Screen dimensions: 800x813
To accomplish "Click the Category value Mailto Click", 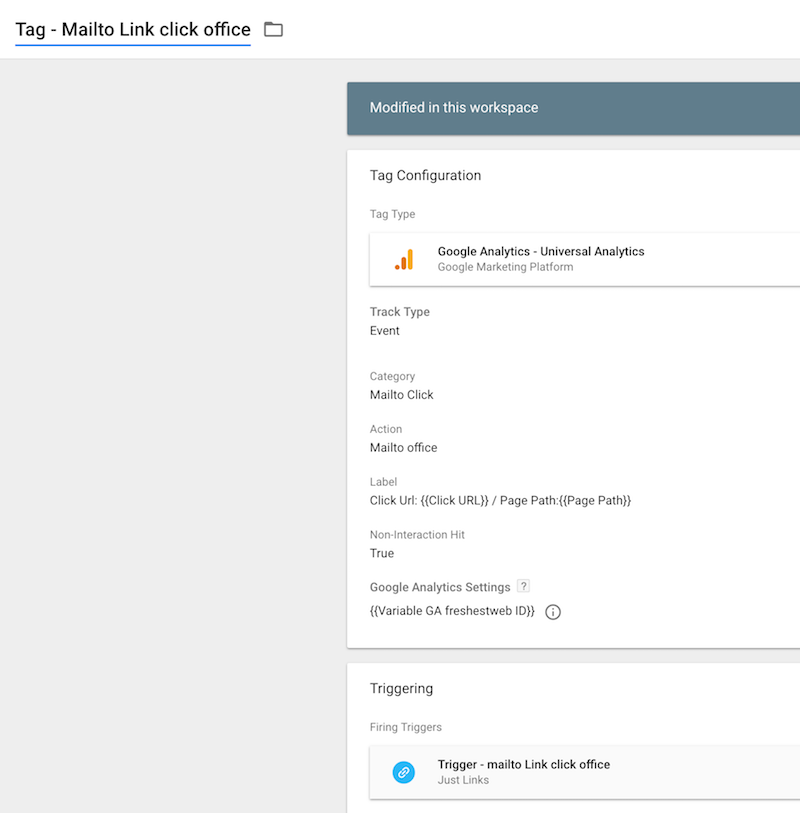I will [x=402, y=395].
